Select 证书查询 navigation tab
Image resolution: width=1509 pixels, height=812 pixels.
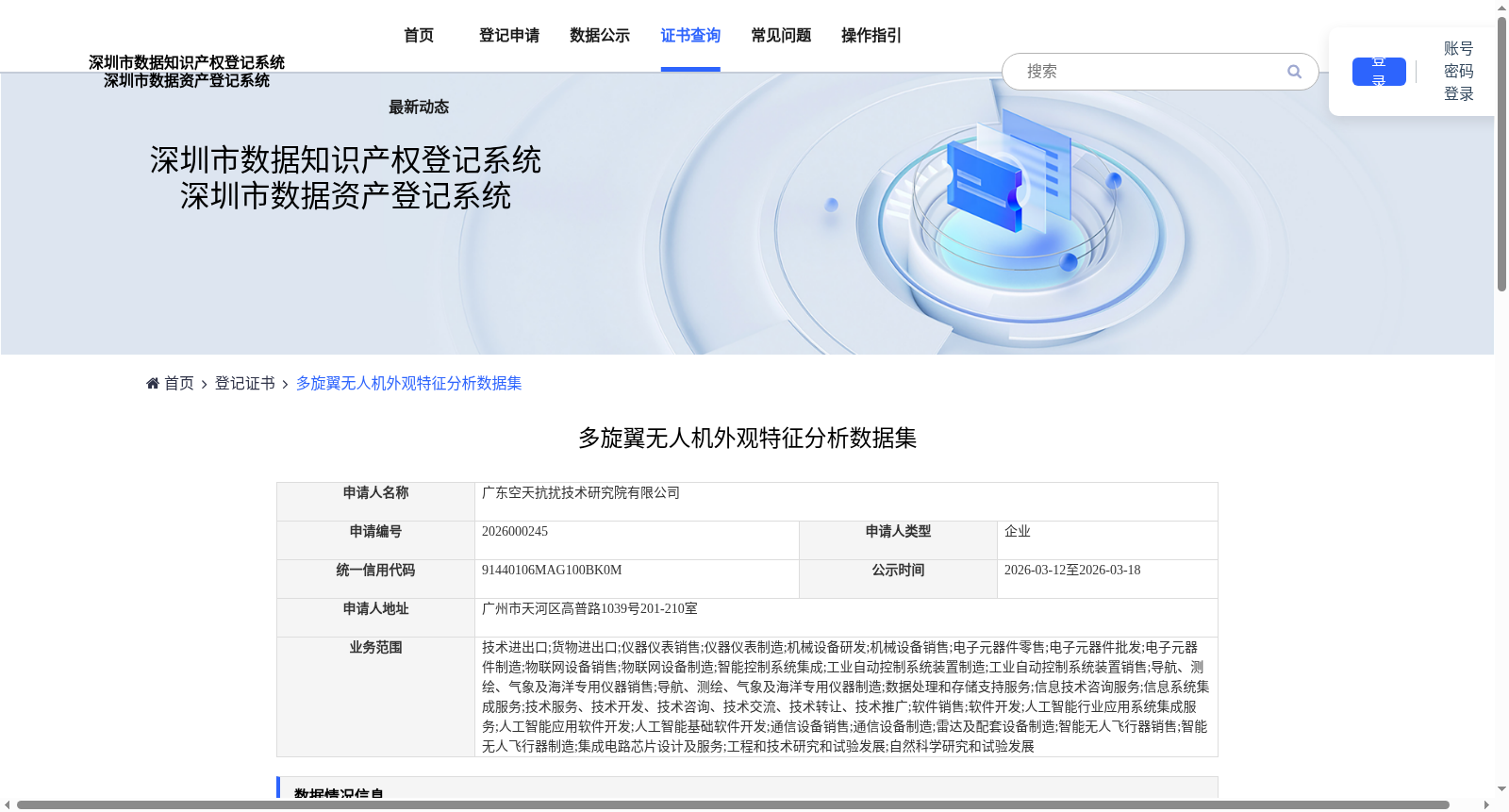click(690, 36)
